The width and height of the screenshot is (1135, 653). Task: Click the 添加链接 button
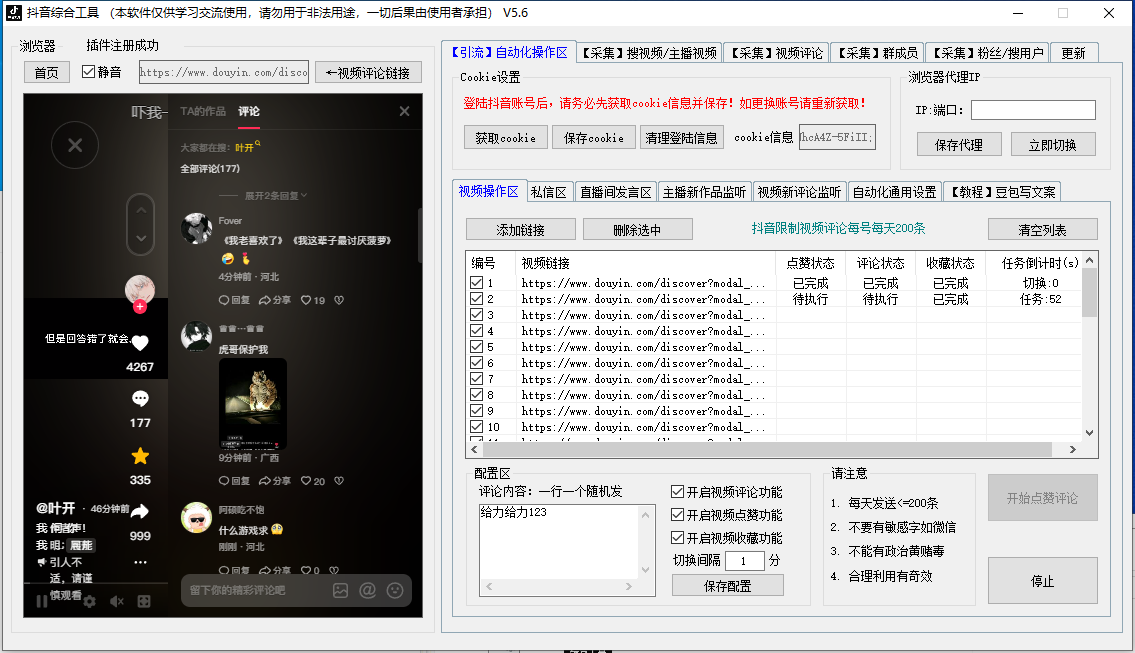click(x=520, y=229)
